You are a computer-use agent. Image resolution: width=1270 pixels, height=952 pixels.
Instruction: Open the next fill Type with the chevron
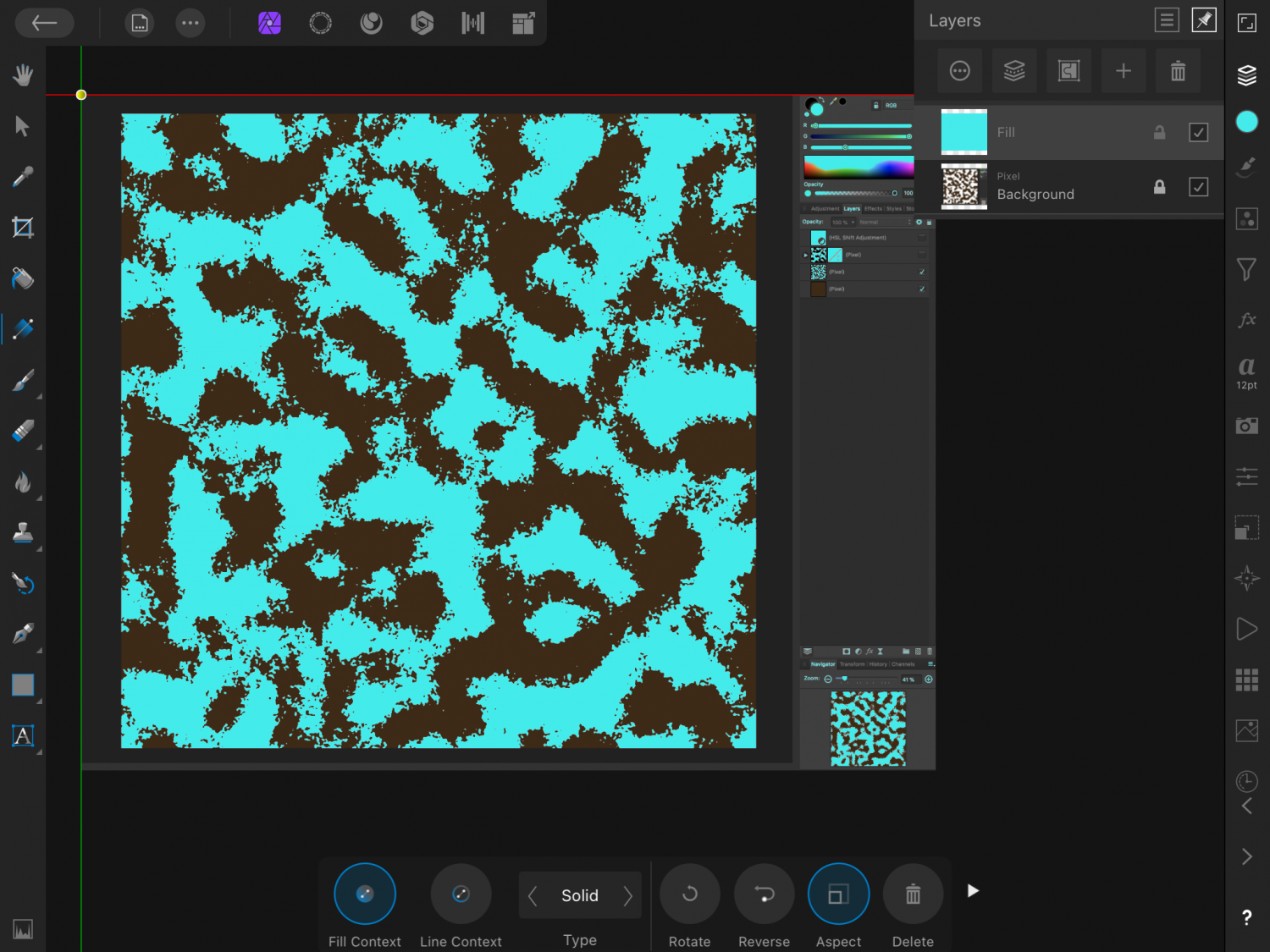tap(627, 895)
